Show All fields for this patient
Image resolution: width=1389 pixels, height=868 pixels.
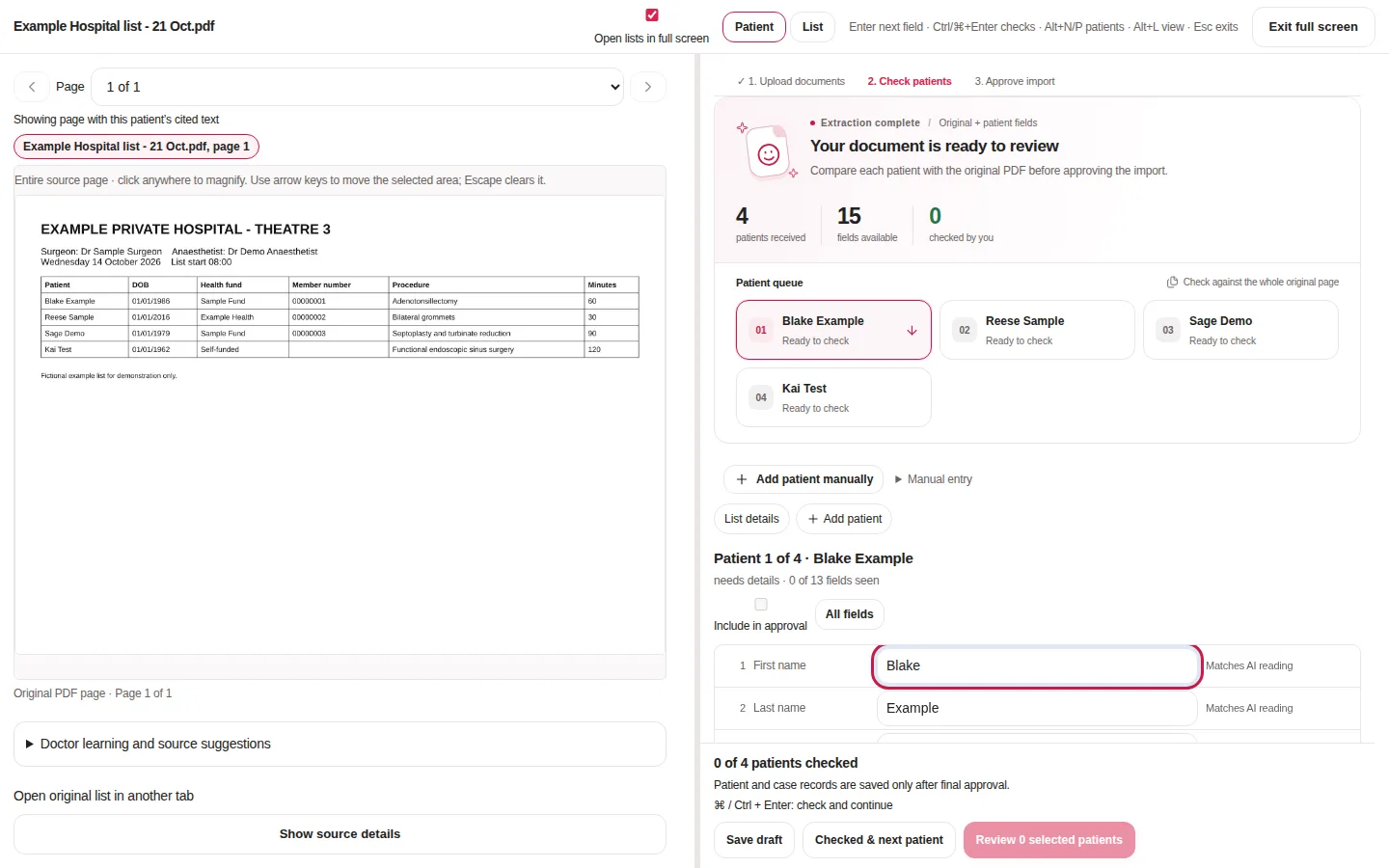(850, 614)
